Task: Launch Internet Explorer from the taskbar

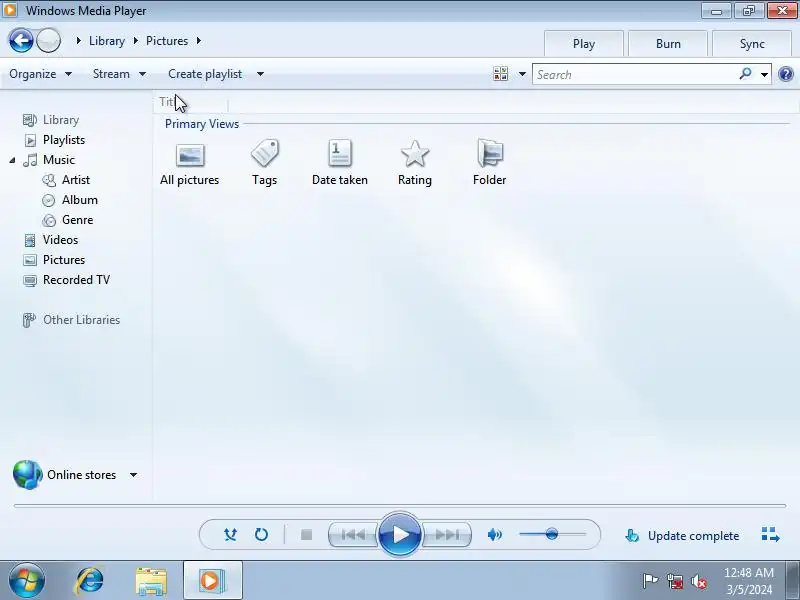Action: 90,580
